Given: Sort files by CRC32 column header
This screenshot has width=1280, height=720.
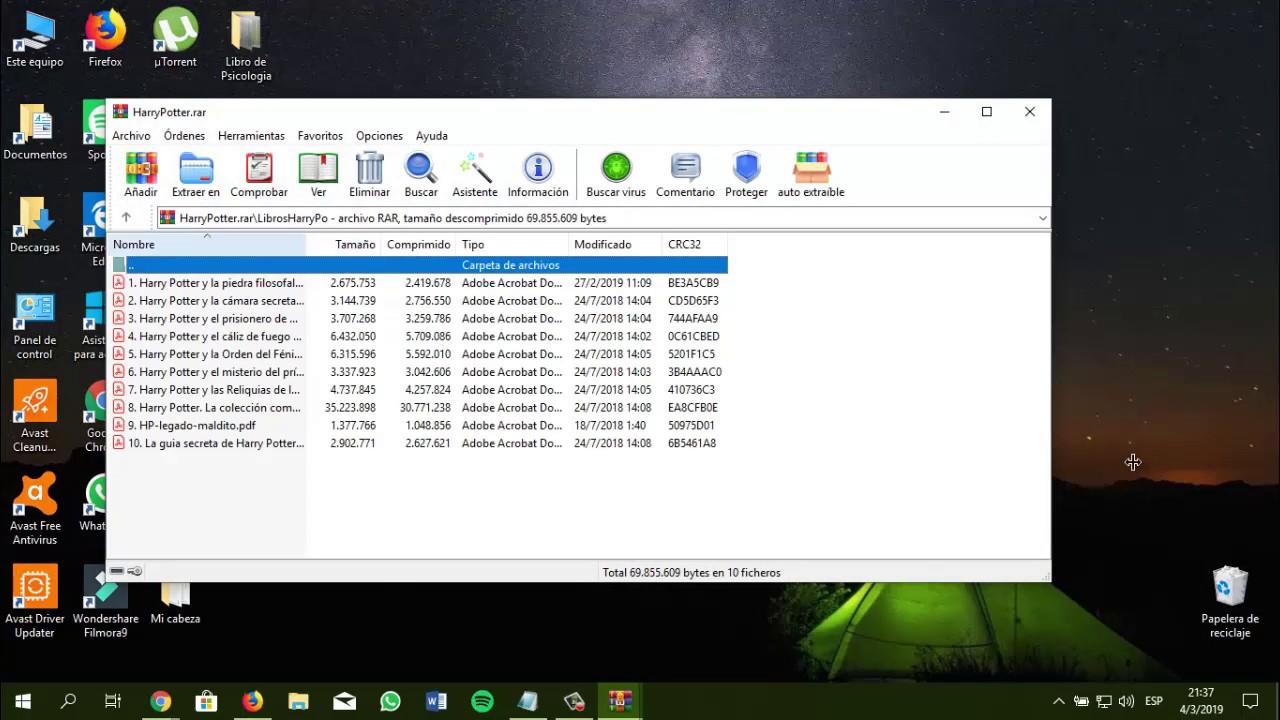Looking at the screenshot, I should (x=695, y=244).
